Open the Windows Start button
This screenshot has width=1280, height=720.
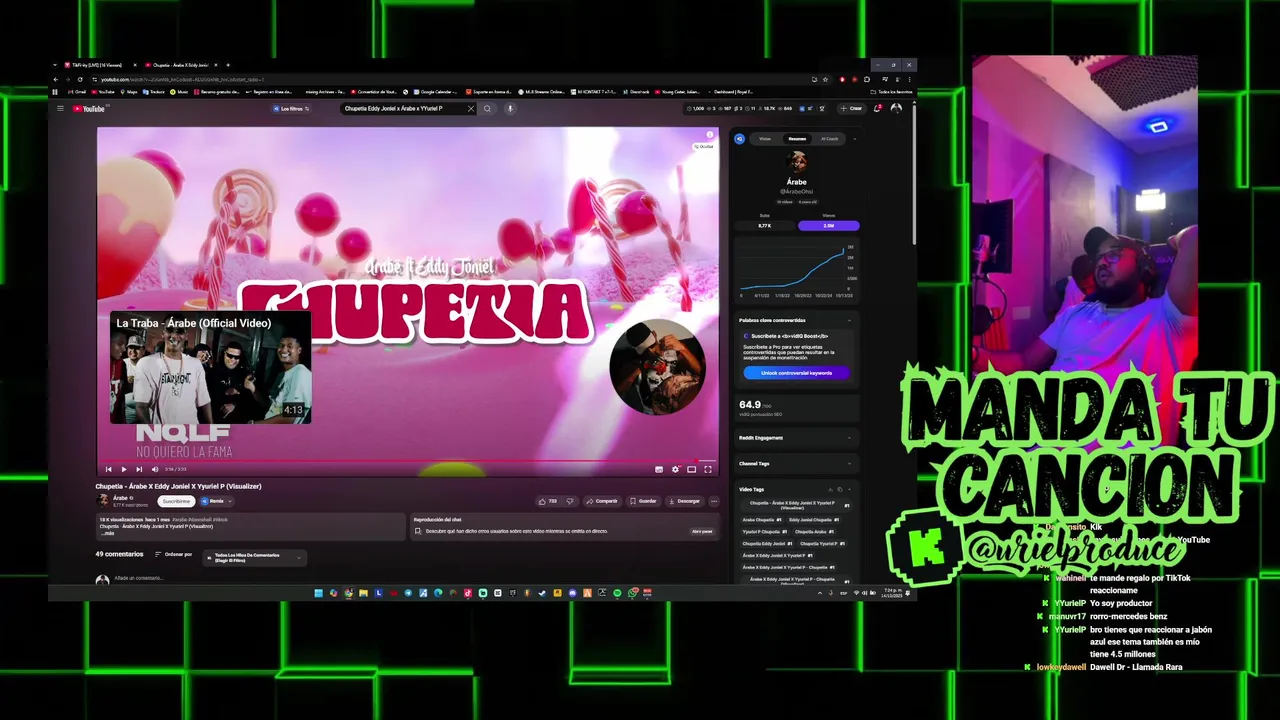point(319,593)
